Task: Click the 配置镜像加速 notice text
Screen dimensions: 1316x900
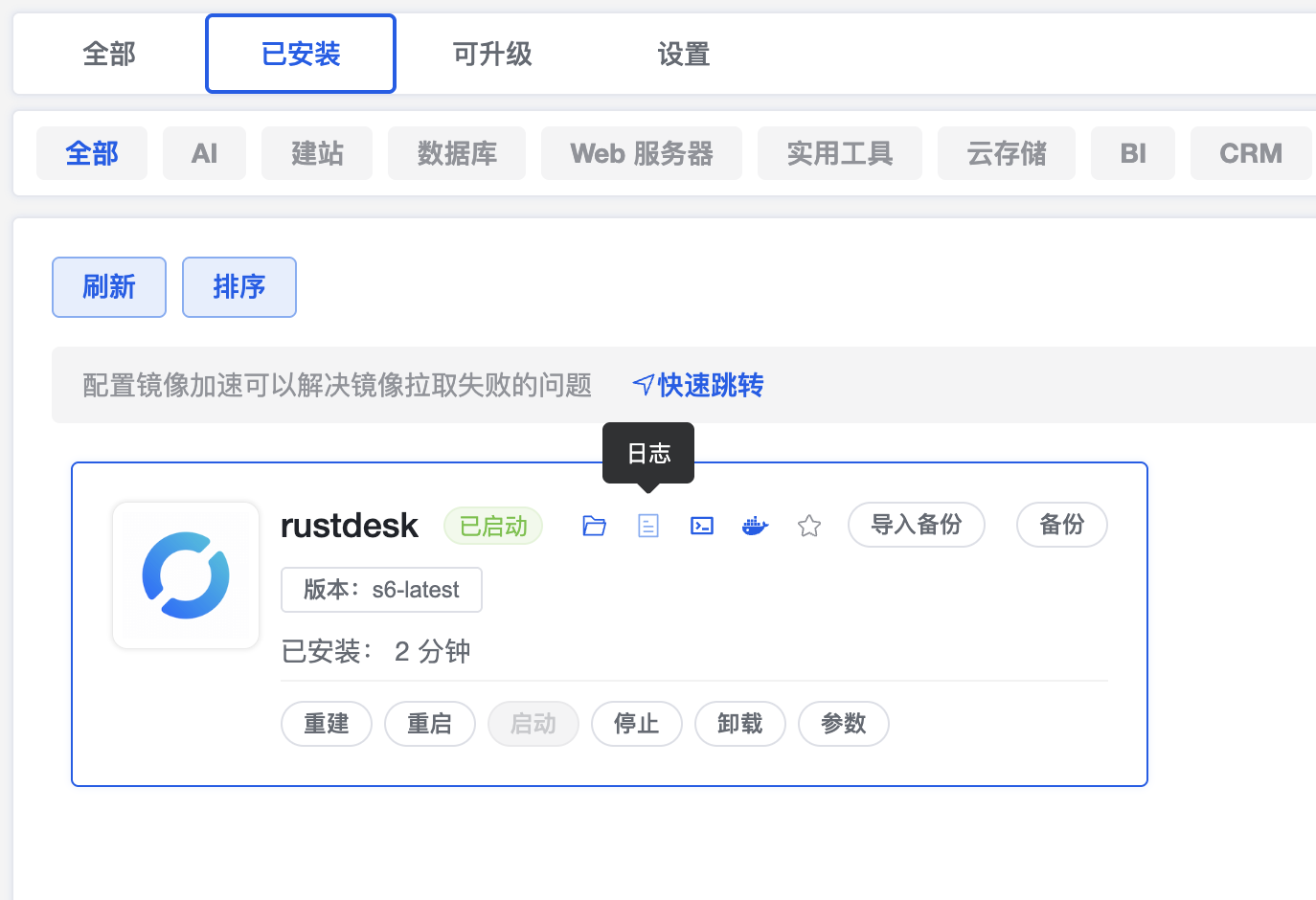Action: point(337,385)
